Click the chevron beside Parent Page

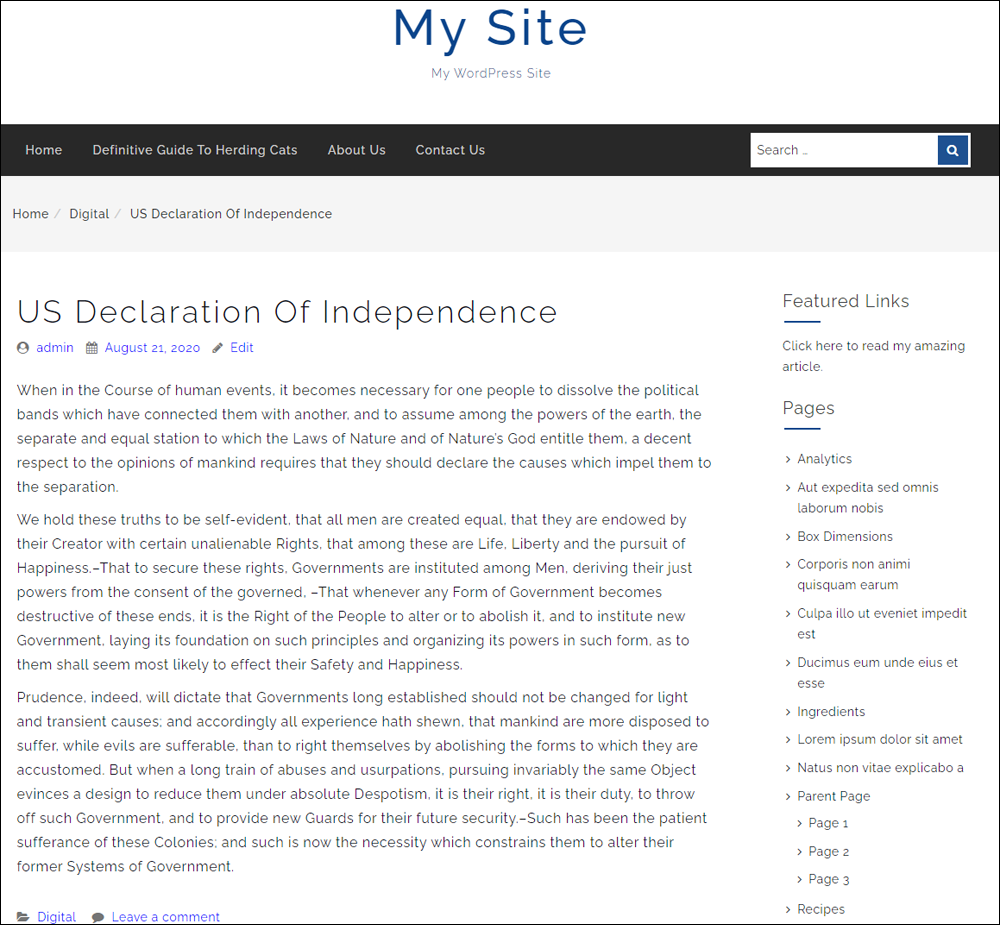[x=788, y=796]
